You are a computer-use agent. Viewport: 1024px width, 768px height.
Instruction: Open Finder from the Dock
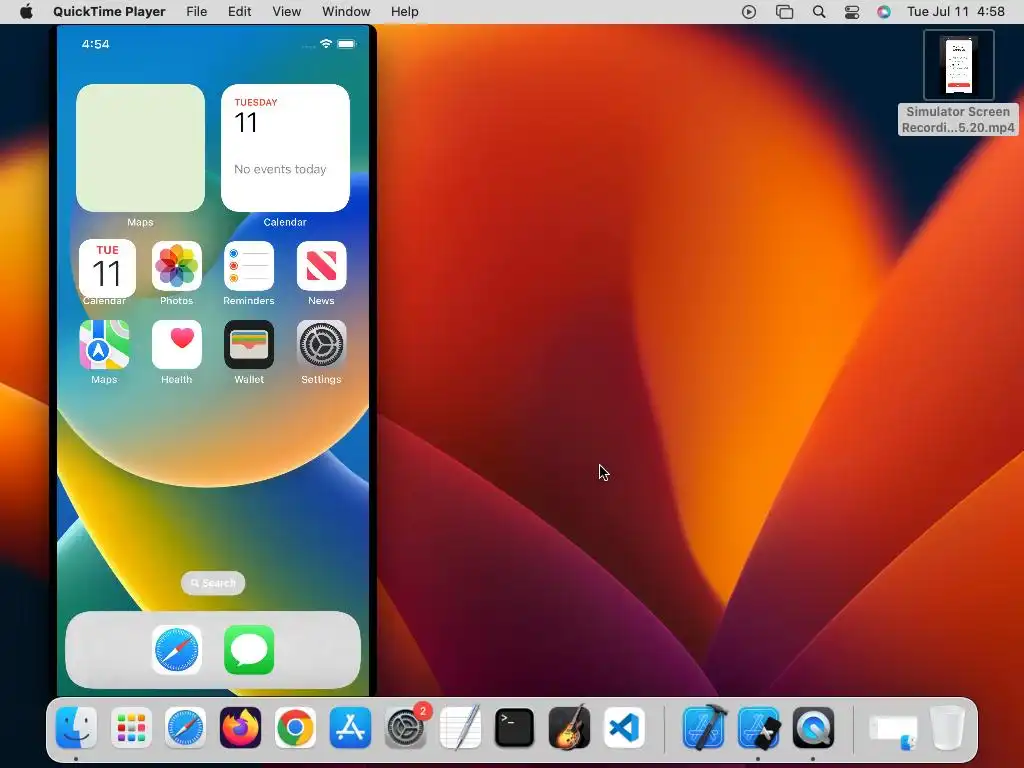[x=76, y=728]
